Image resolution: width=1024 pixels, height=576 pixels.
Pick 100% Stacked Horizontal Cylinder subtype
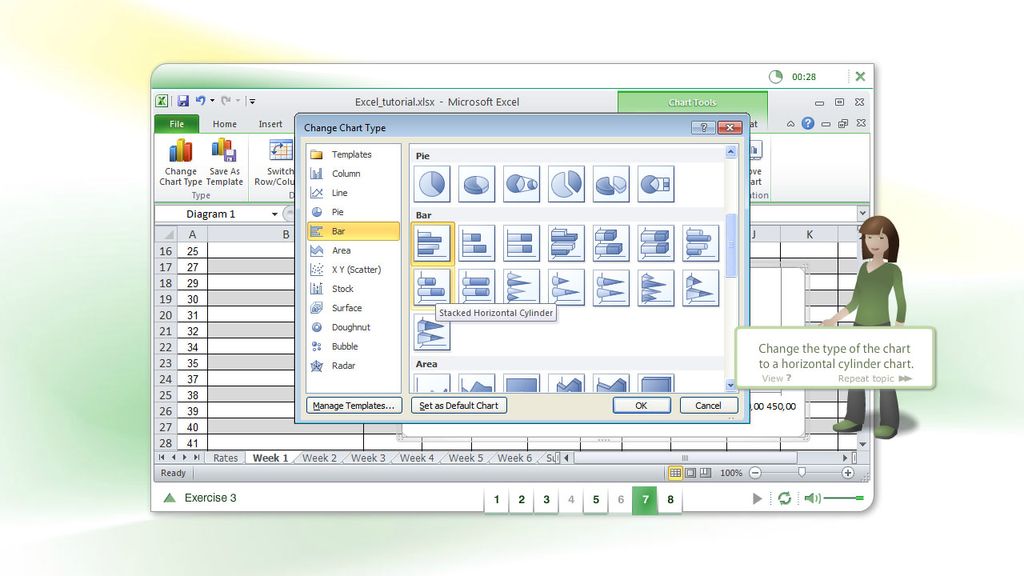click(x=477, y=287)
